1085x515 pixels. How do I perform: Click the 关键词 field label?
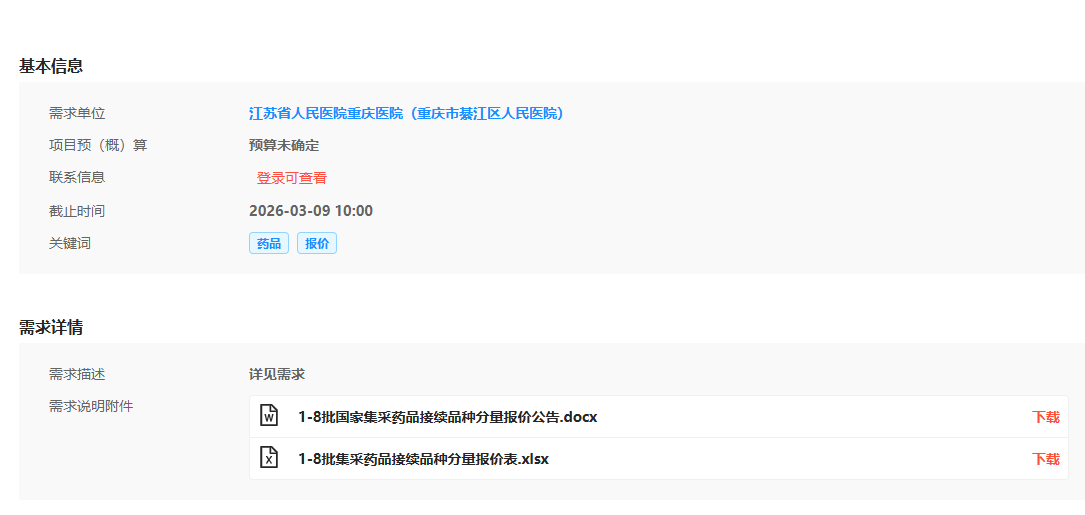point(70,243)
